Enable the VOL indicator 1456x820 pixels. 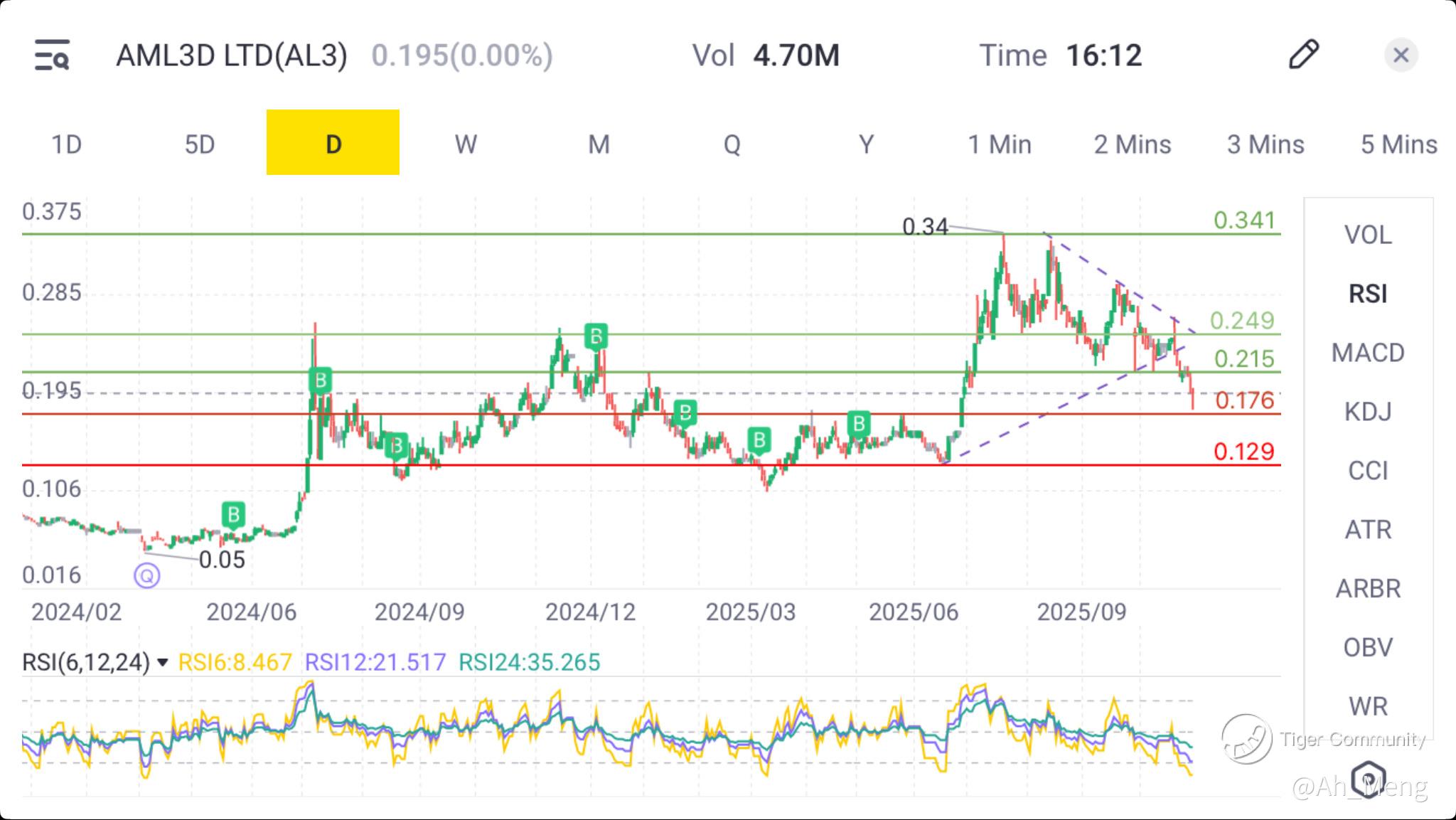[x=1367, y=235]
